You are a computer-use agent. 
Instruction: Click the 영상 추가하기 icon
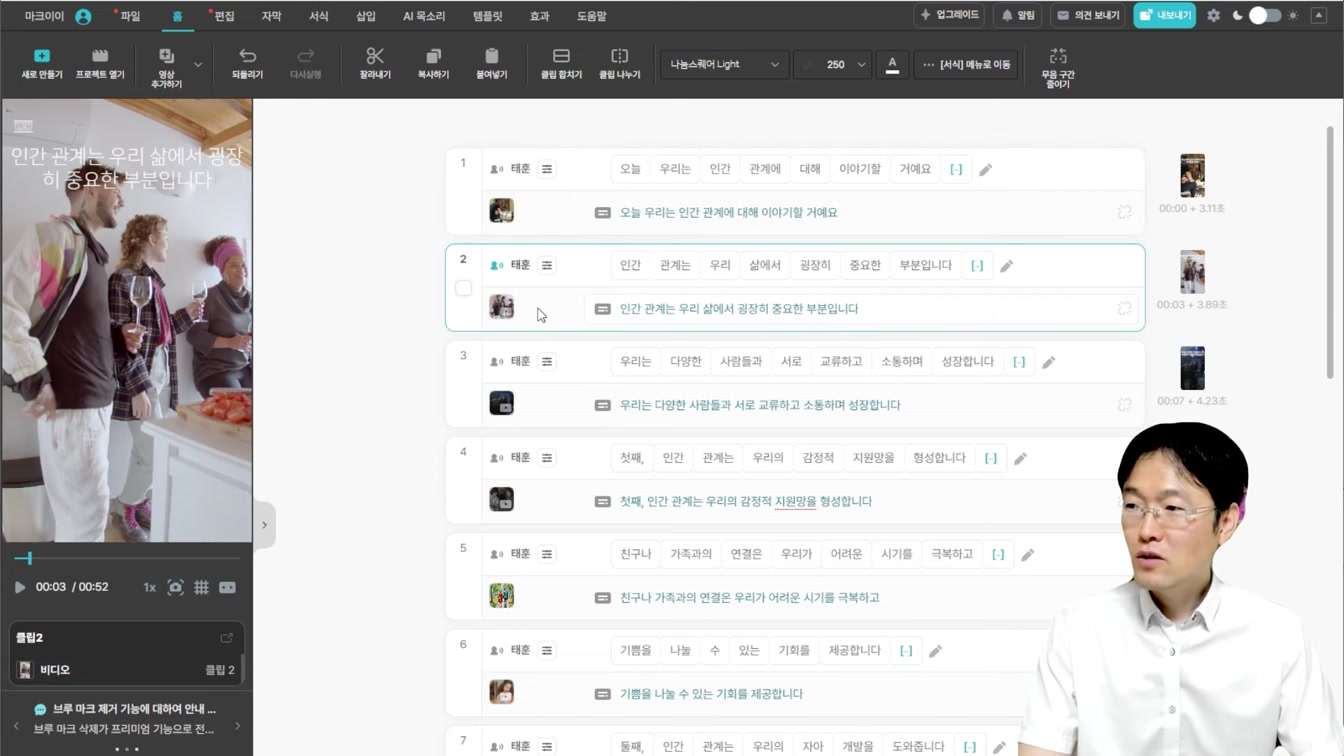click(166, 67)
